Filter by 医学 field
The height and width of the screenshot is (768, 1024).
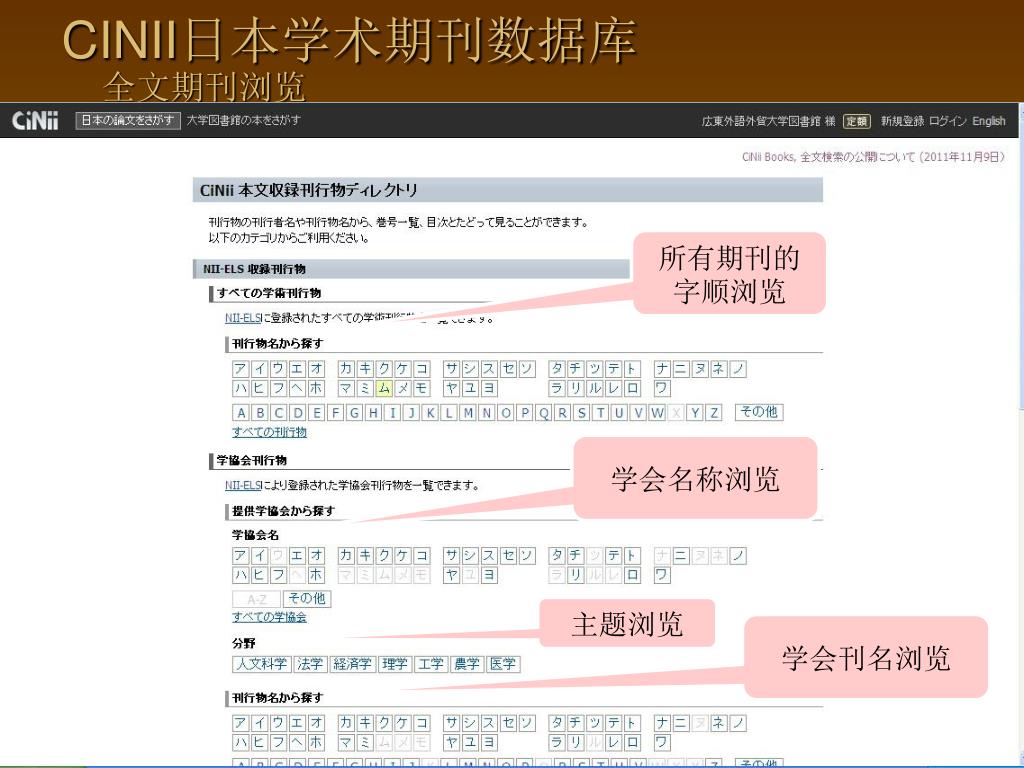coord(504,664)
